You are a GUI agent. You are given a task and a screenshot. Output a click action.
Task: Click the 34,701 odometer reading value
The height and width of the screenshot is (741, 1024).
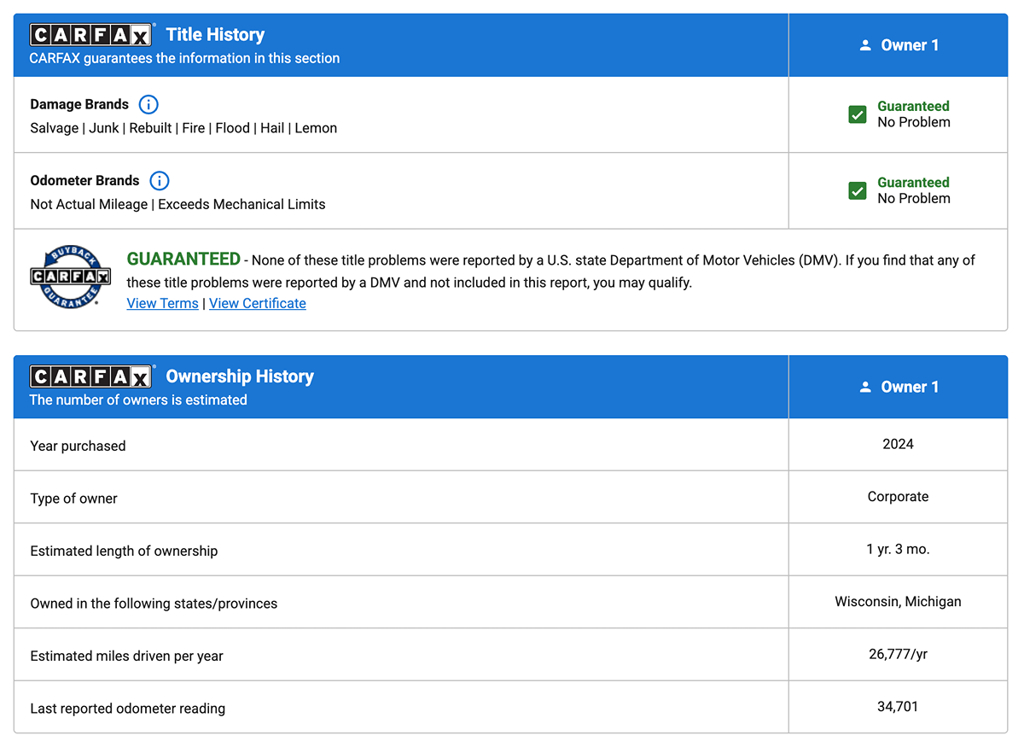pyautogui.click(x=897, y=706)
